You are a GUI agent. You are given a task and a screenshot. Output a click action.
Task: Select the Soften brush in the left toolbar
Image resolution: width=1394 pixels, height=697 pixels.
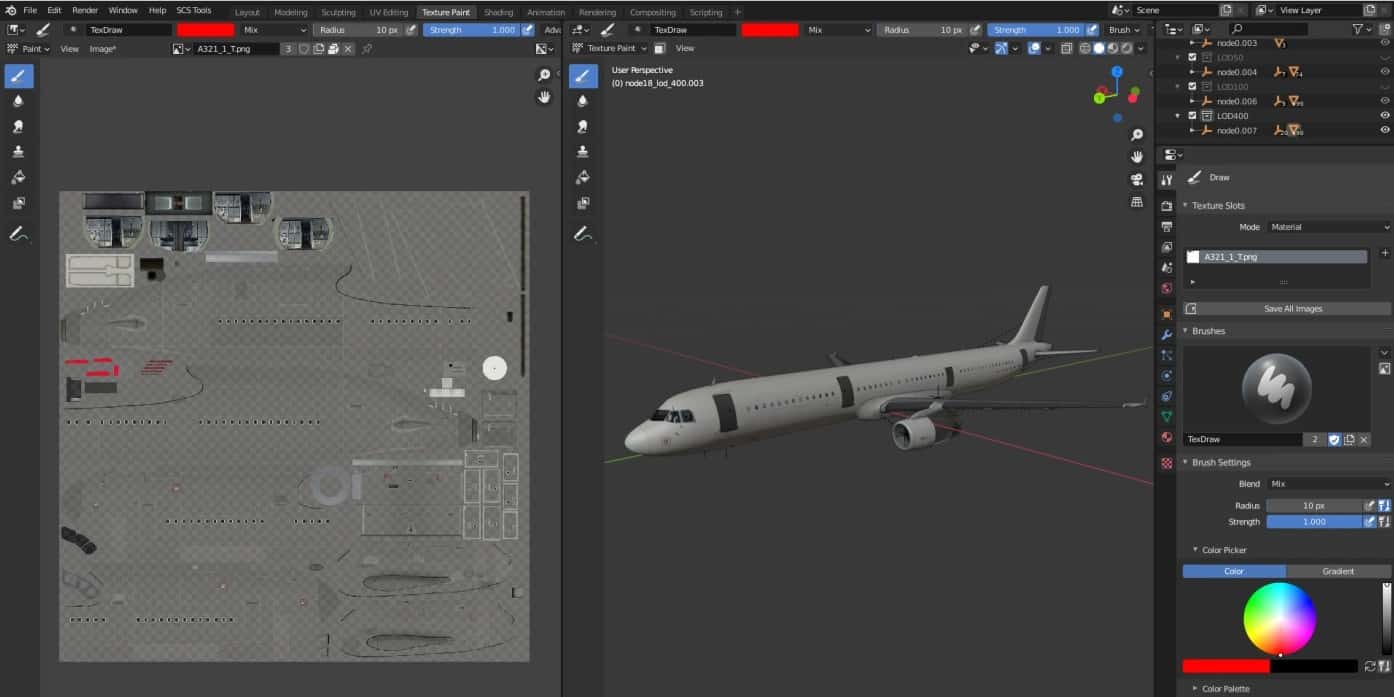[x=18, y=101]
